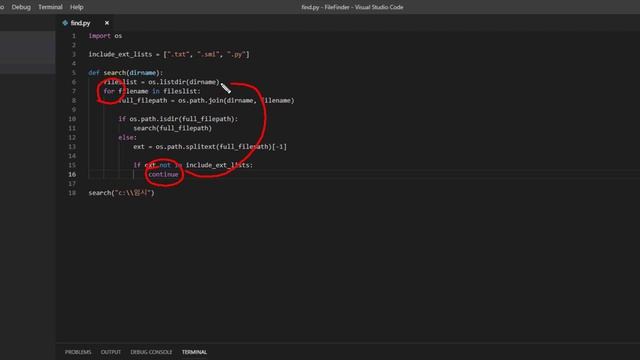Viewport: 640px width, 360px height.
Task: Click 'search(full_filepath)' on line 11
Action: pyautogui.click(x=173, y=128)
